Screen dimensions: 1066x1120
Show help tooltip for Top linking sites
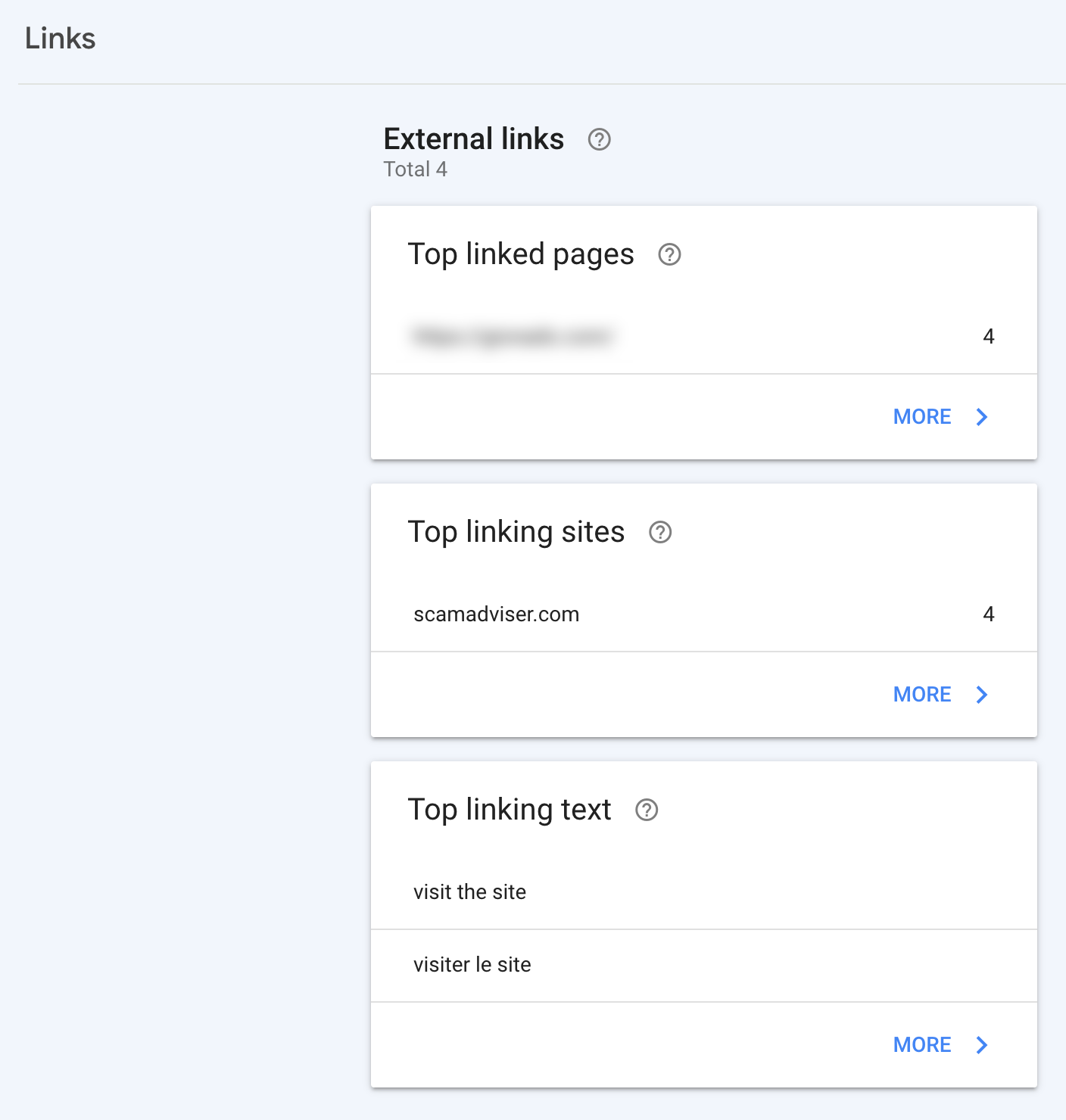tap(660, 533)
